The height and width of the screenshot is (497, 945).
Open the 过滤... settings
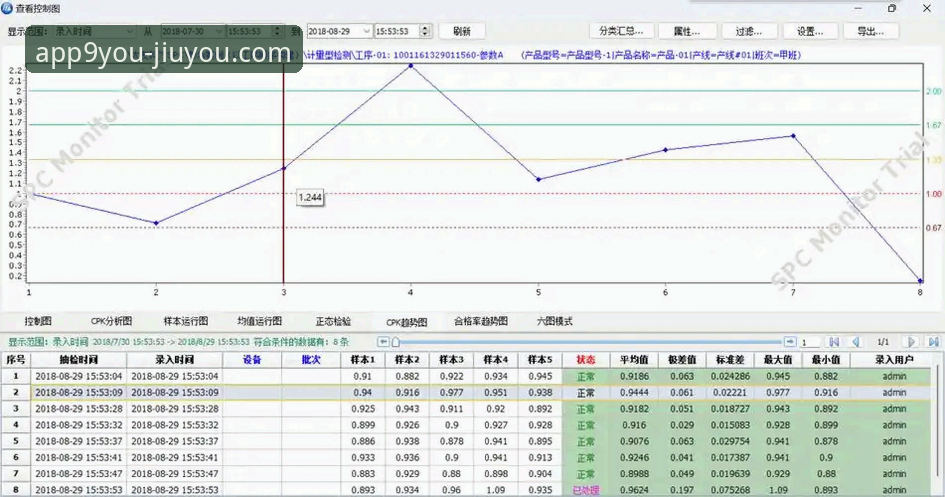(749, 31)
